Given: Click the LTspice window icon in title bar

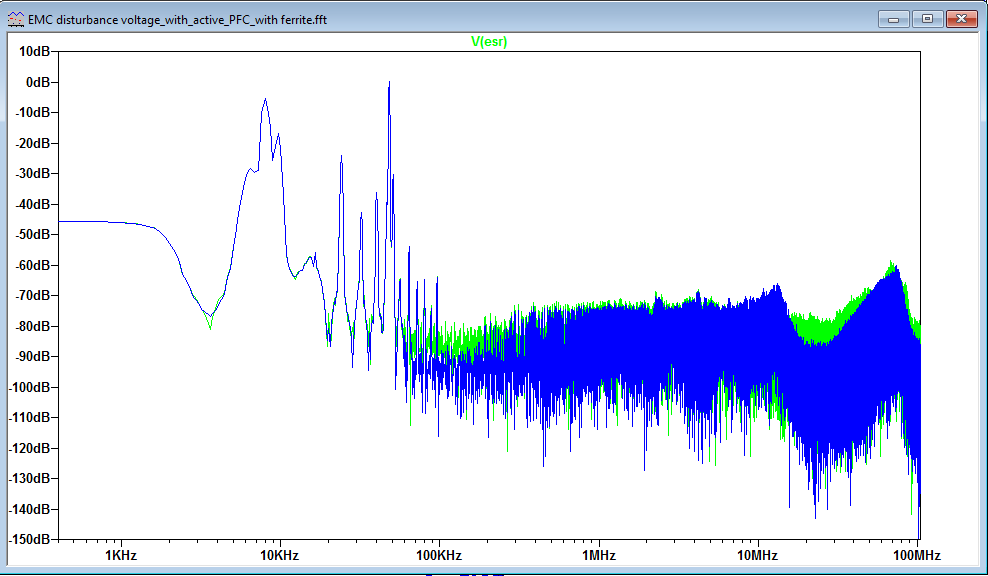Looking at the screenshot, I should [x=16, y=20].
